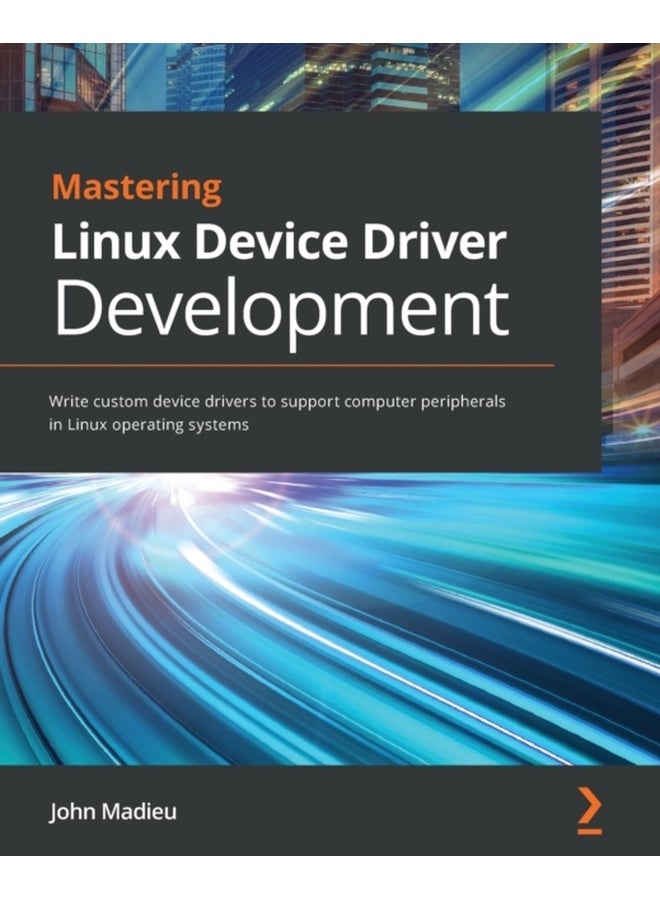Click the orange word "Mastering"
This screenshot has width=660, height=900.
[137, 189]
